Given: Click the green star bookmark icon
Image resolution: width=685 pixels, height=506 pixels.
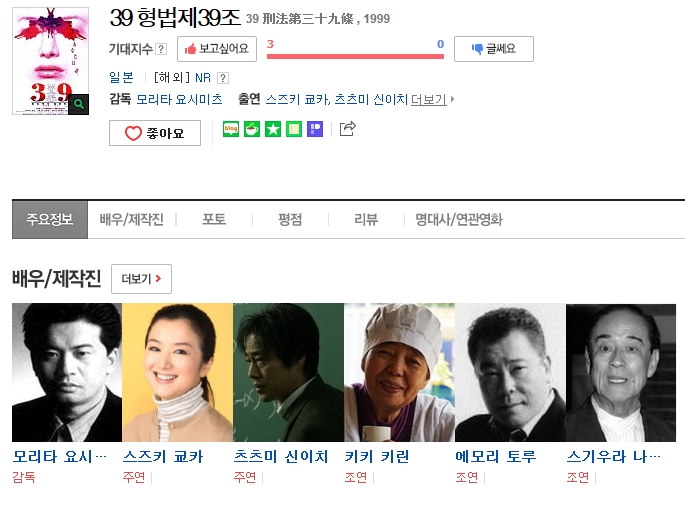Looking at the screenshot, I should pyautogui.click(x=273, y=129).
